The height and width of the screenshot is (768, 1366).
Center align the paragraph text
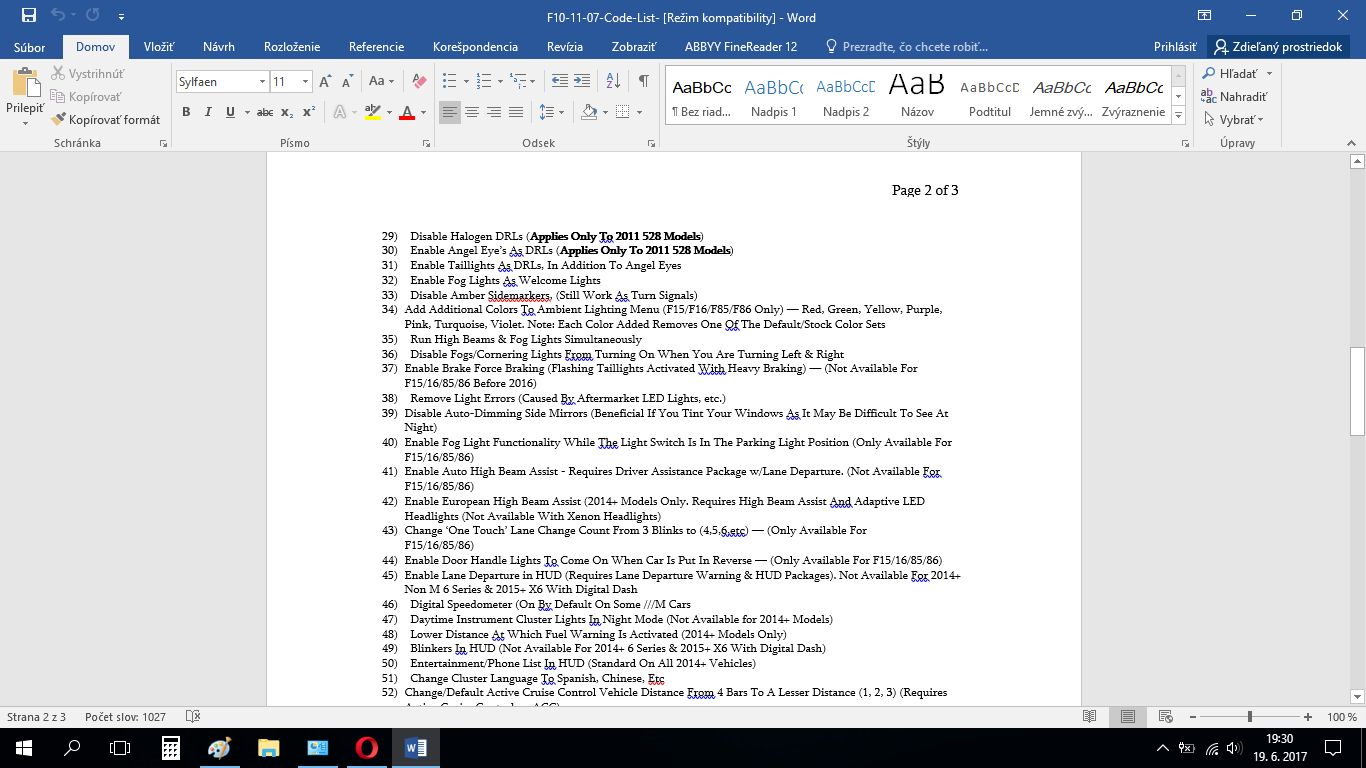(x=472, y=112)
